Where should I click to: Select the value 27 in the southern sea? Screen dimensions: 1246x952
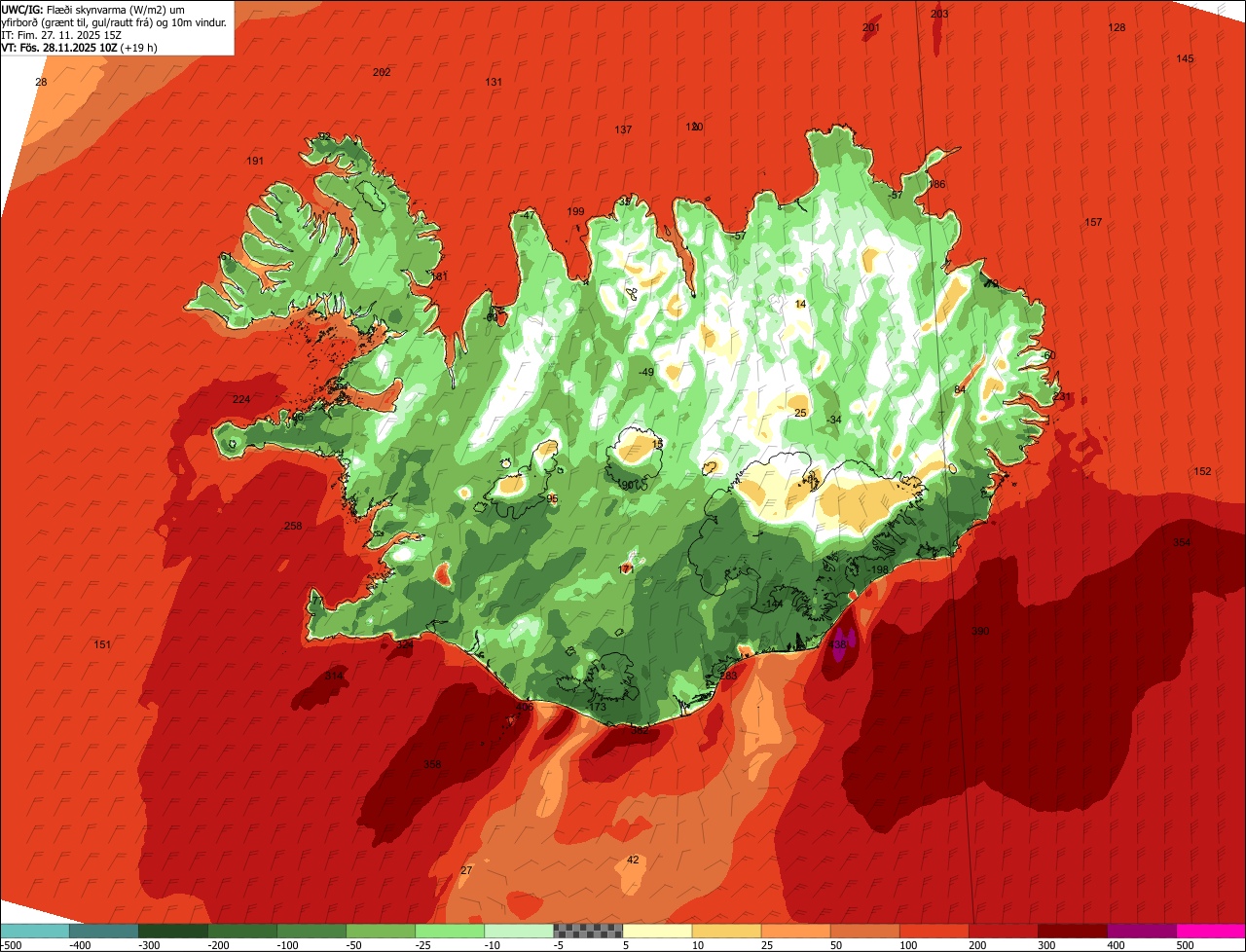click(x=465, y=870)
